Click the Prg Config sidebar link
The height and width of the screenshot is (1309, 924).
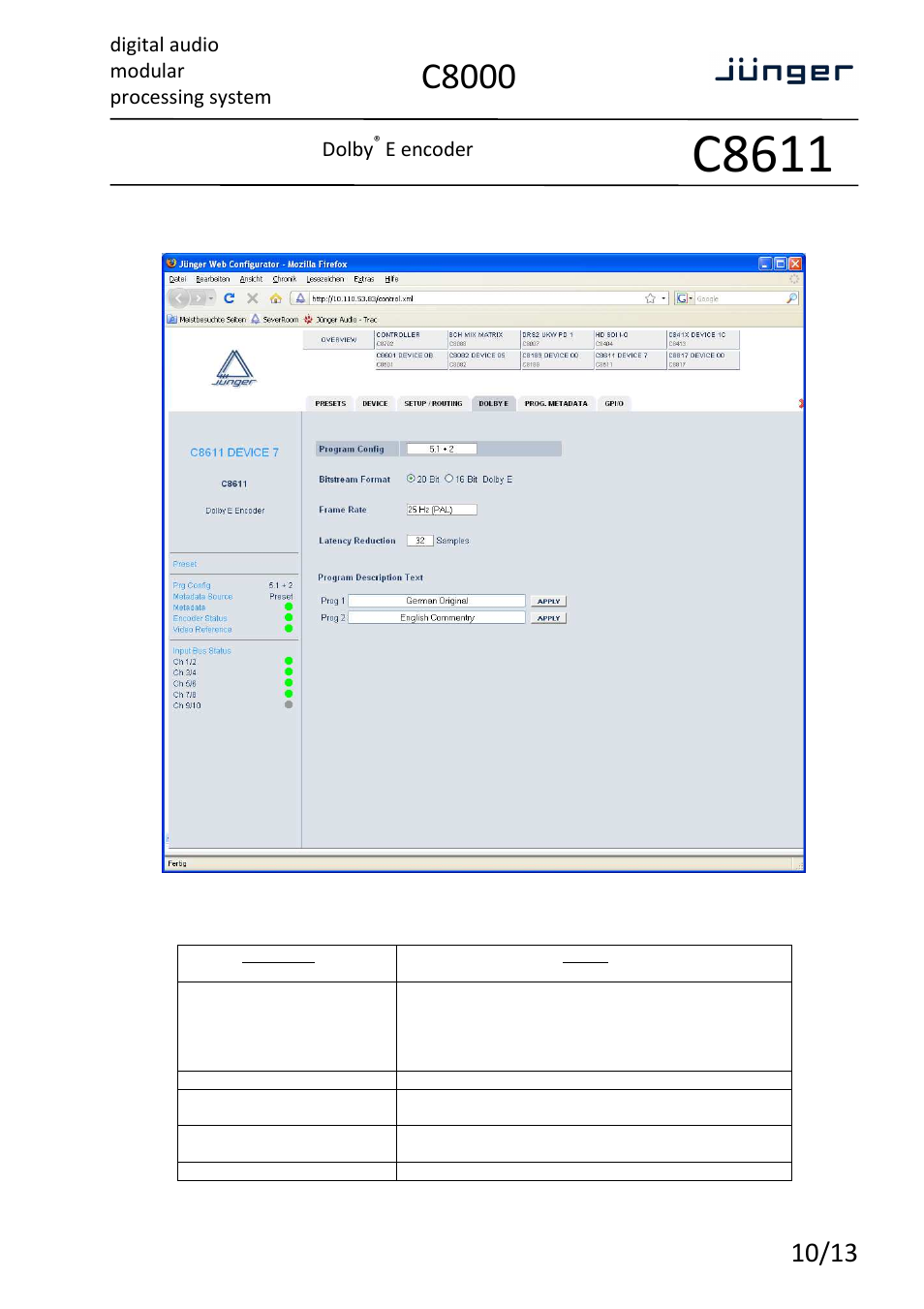(192, 585)
